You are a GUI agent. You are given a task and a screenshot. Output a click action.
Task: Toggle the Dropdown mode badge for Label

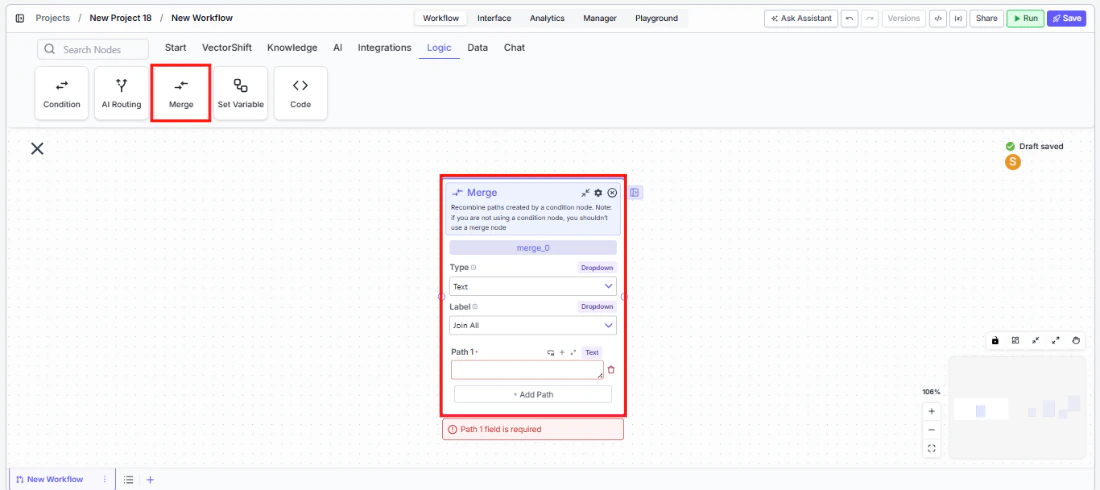597,307
